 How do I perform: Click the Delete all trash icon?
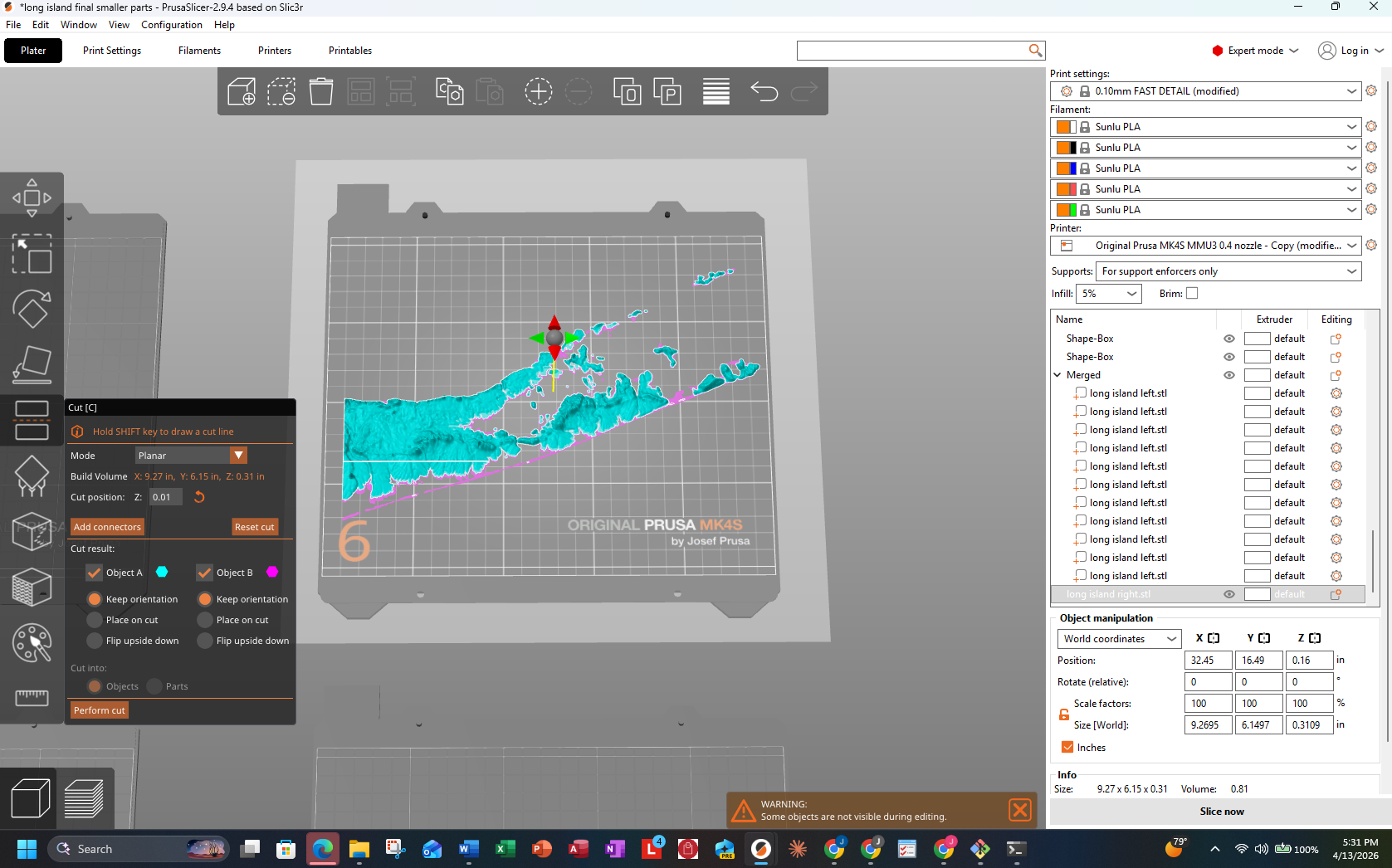pos(321,91)
